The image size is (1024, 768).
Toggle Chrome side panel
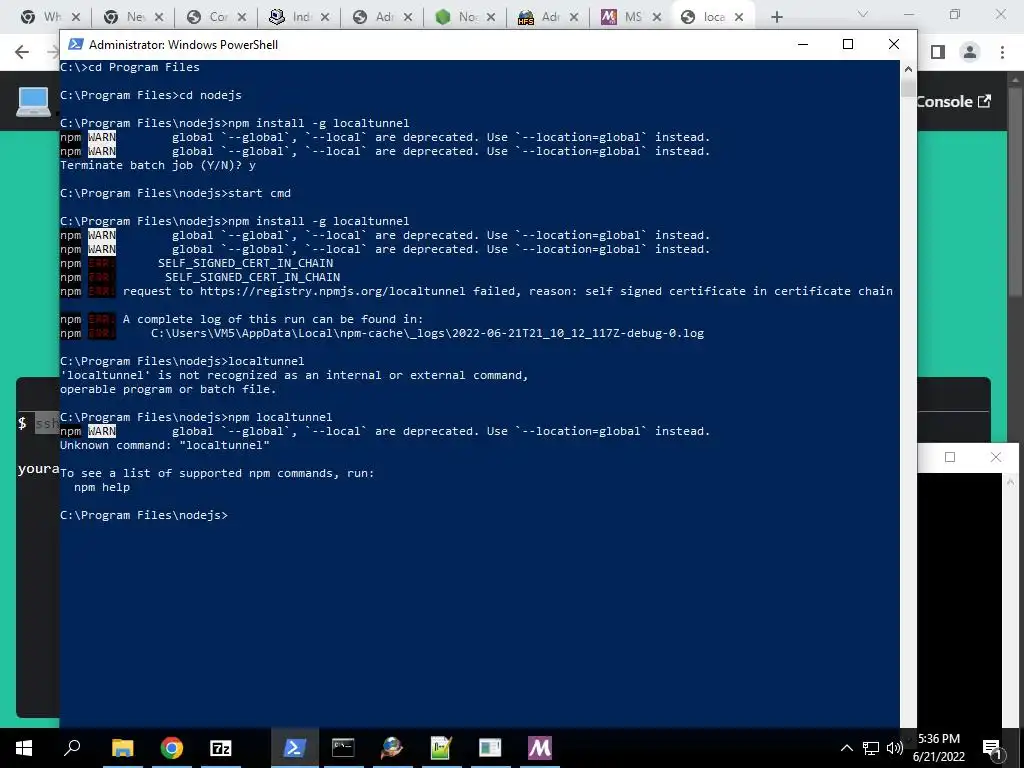(938, 52)
